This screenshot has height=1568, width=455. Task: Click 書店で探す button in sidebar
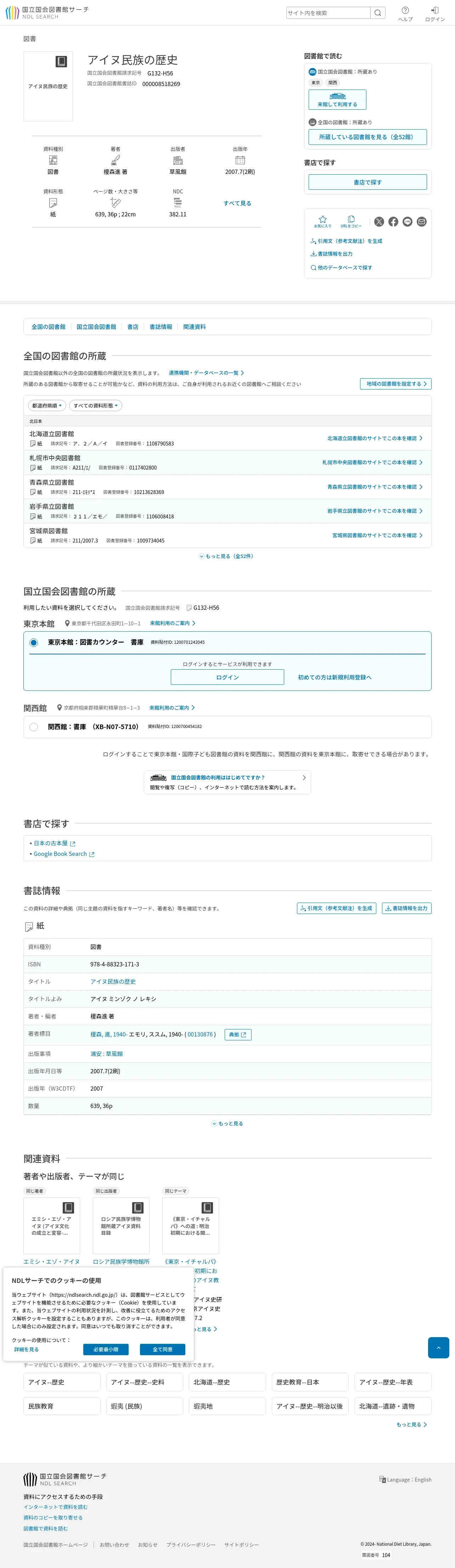click(x=367, y=182)
